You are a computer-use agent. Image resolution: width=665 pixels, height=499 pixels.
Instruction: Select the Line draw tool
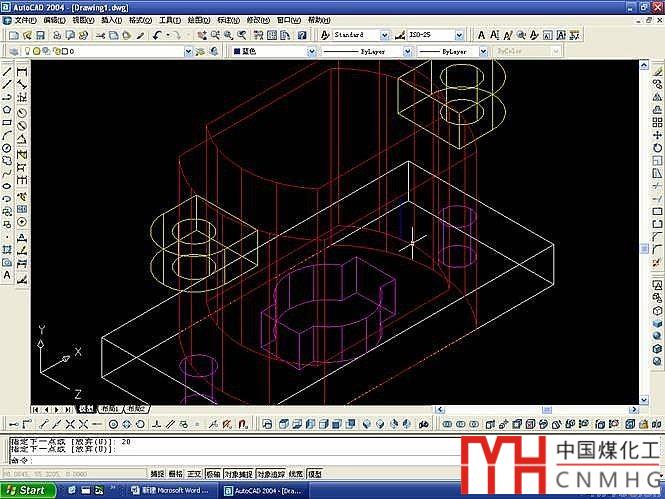point(7,72)
